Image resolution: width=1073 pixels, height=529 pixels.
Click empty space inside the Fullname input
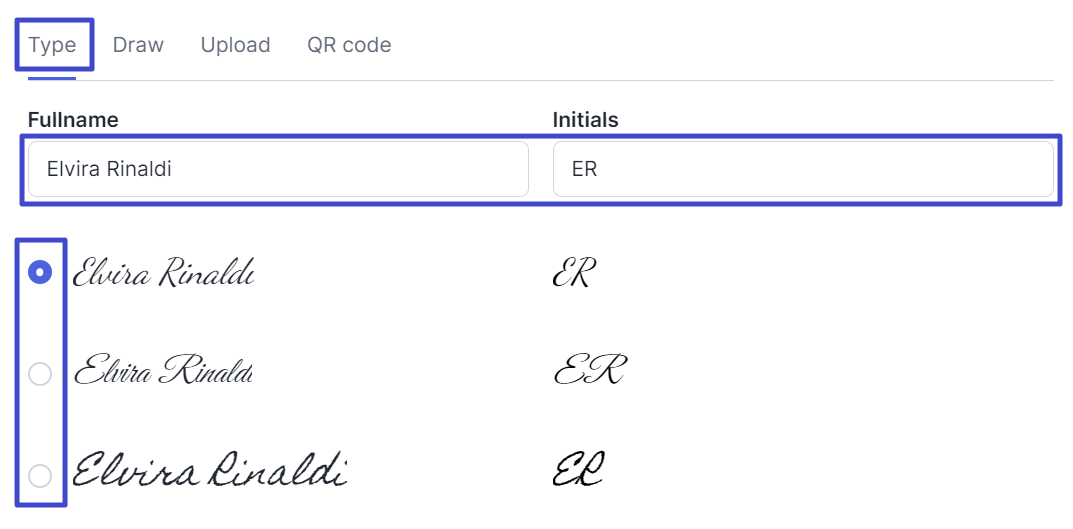tap(380, 169)
